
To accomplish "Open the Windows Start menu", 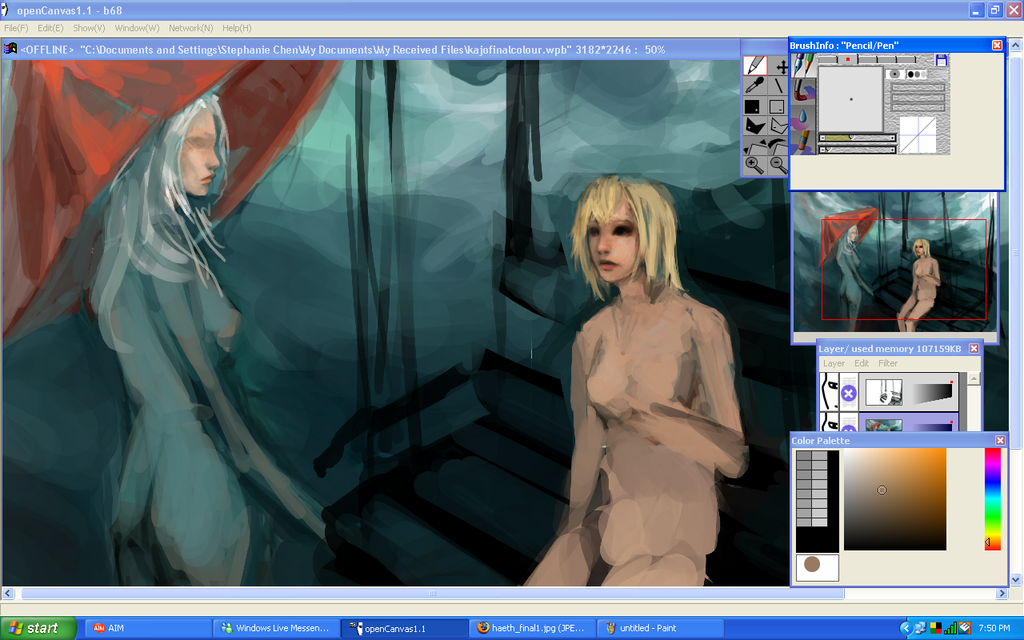I will [x=38, y=628].
